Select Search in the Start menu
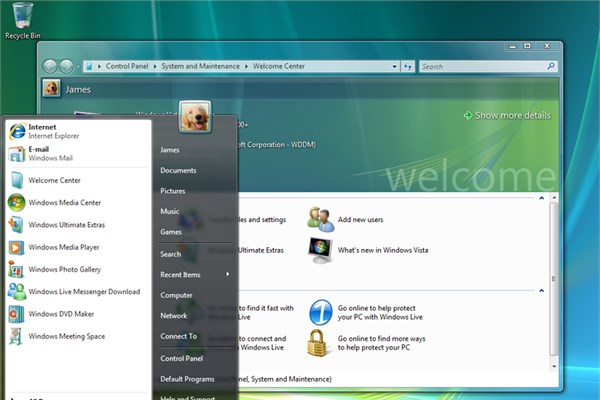Screen dimensions: 600x400 [x=171, y=254]
